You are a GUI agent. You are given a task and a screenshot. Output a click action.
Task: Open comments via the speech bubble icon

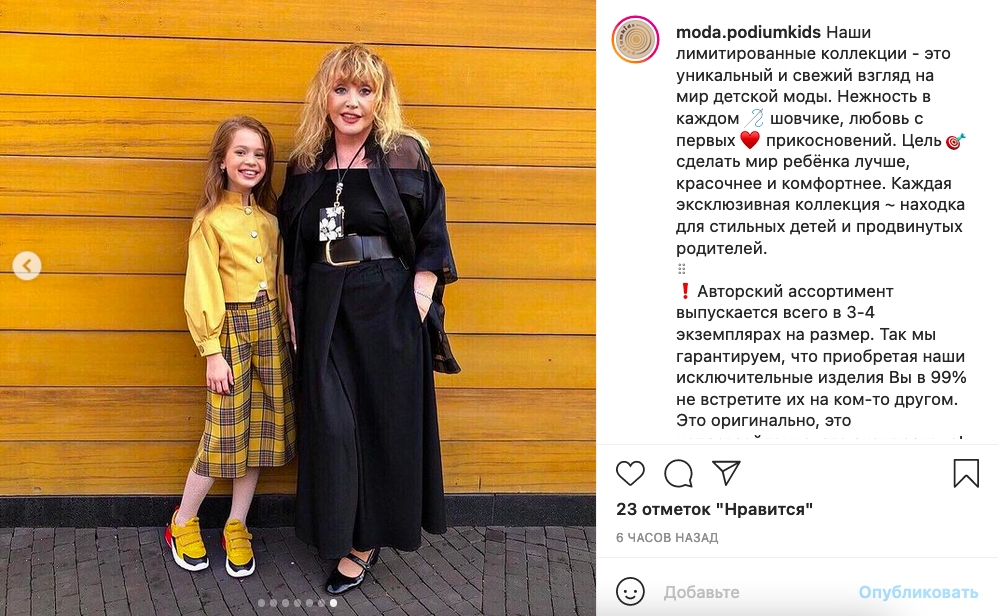pos(678,473)
